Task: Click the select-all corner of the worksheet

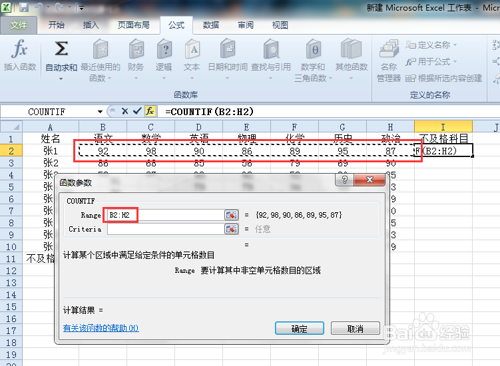Action: point(12,127)
